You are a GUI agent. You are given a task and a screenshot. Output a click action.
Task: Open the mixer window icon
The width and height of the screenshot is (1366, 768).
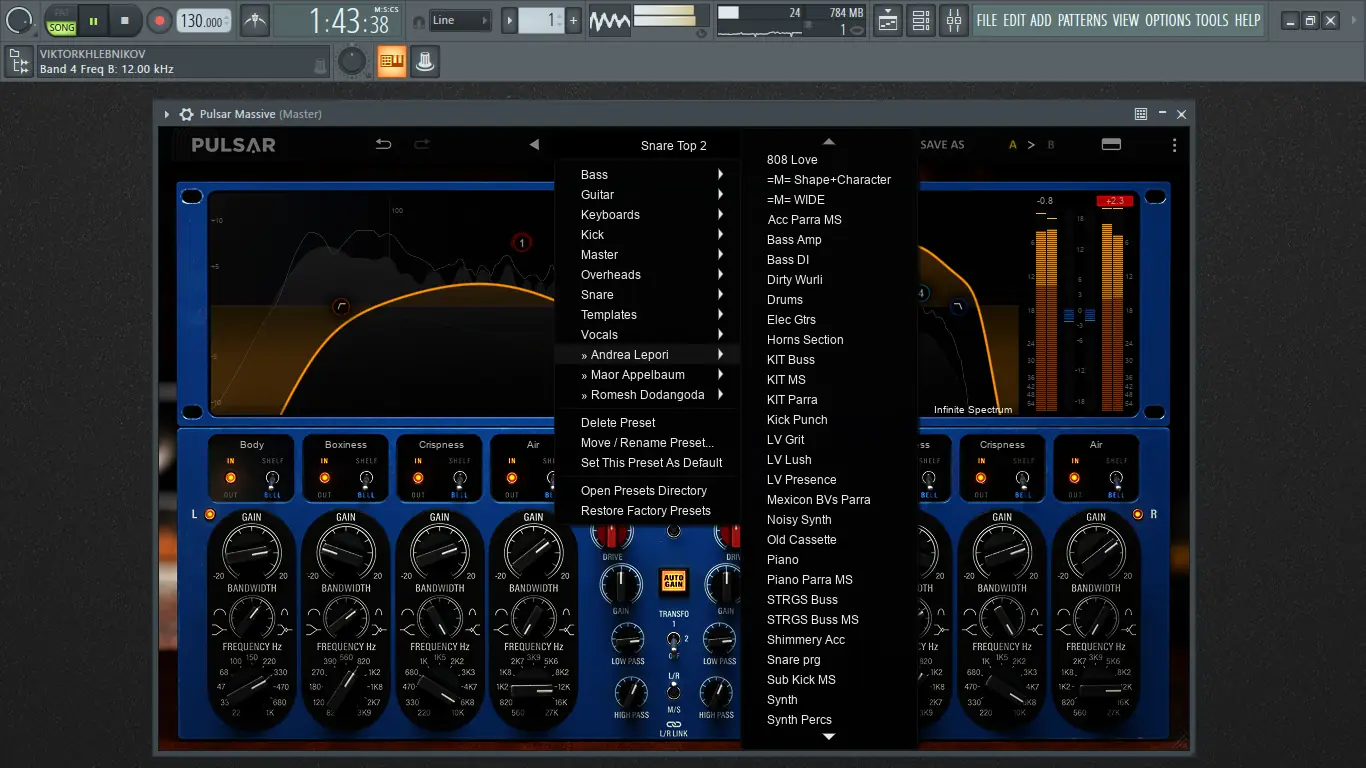(954, 20)
